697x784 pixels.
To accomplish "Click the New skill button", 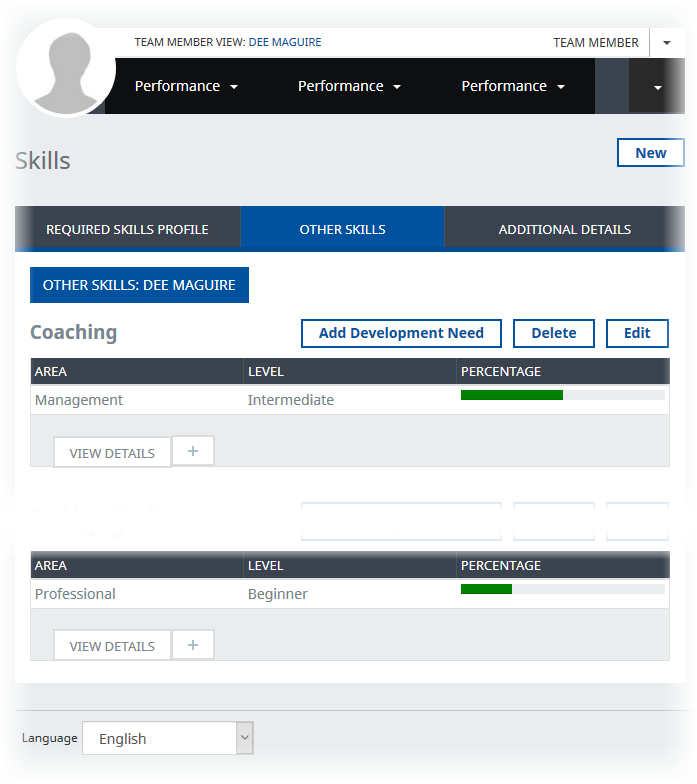I will pos(650,153).
